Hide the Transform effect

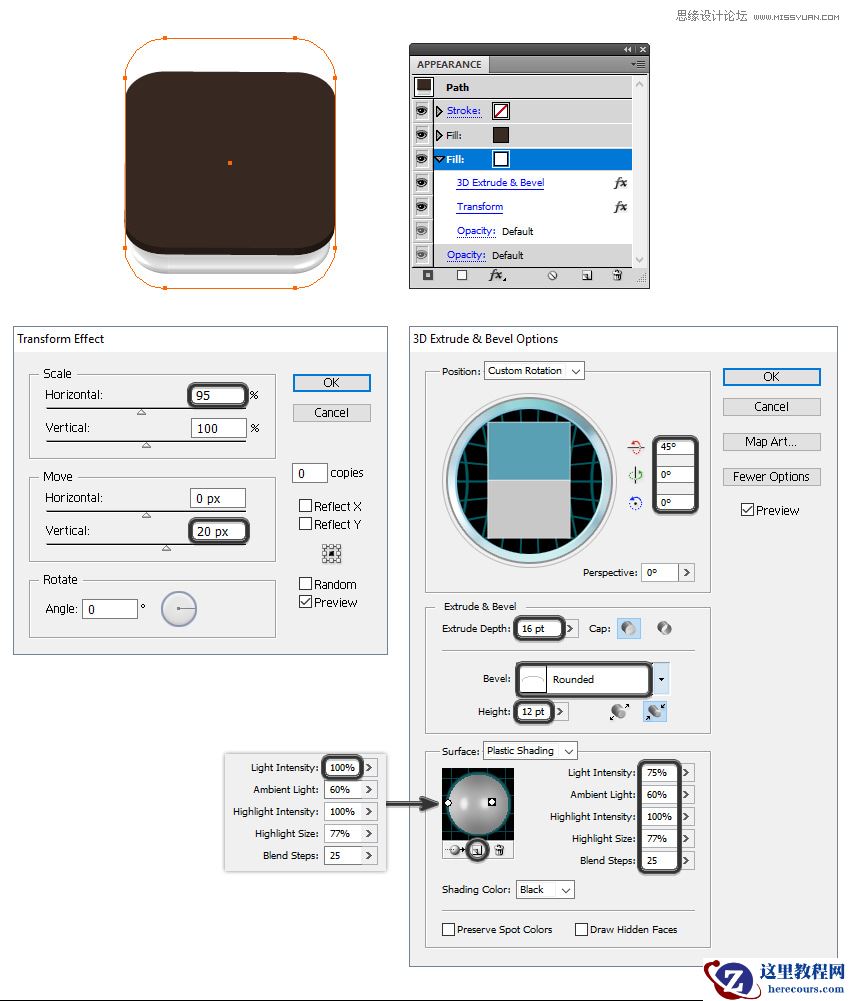[421, 207]
